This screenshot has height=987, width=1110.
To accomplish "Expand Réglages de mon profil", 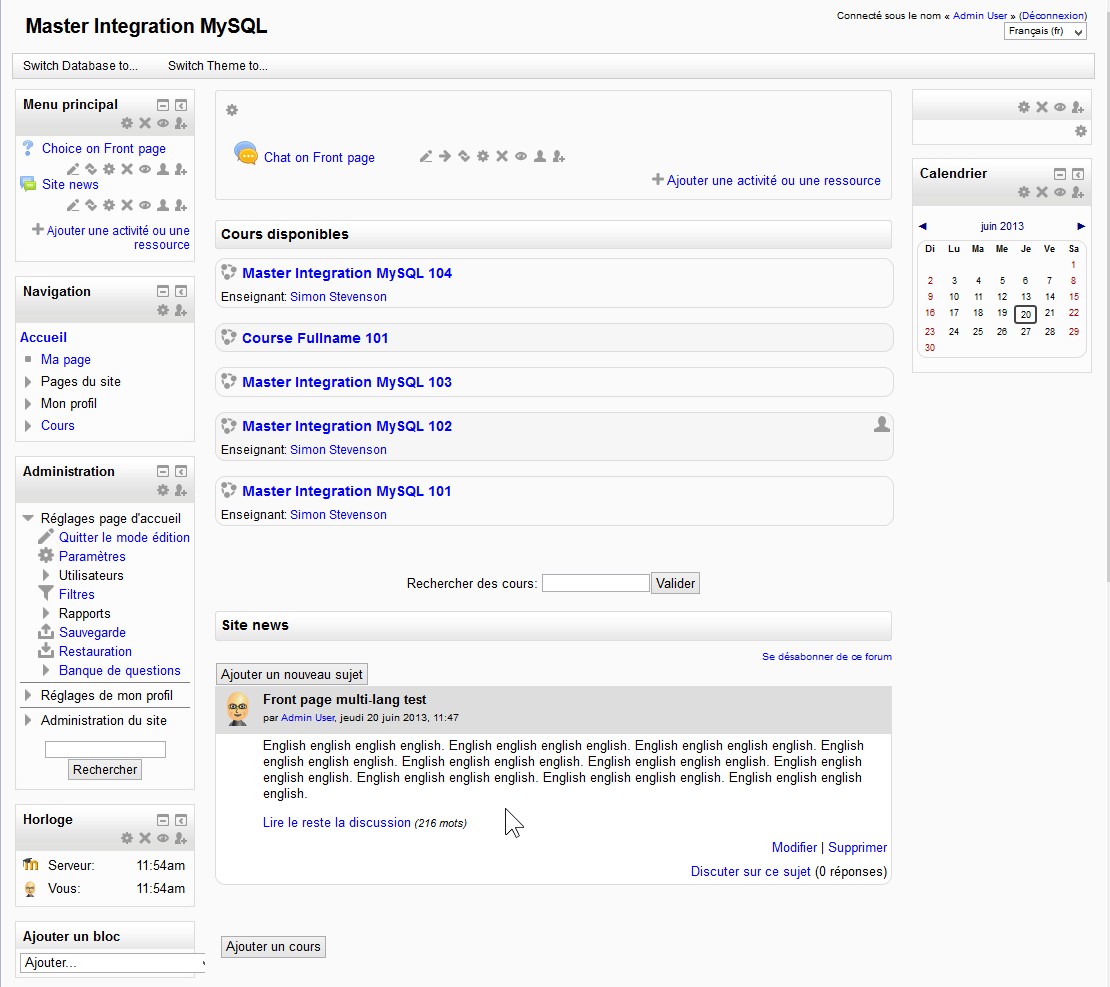I will tap(28, 695).
